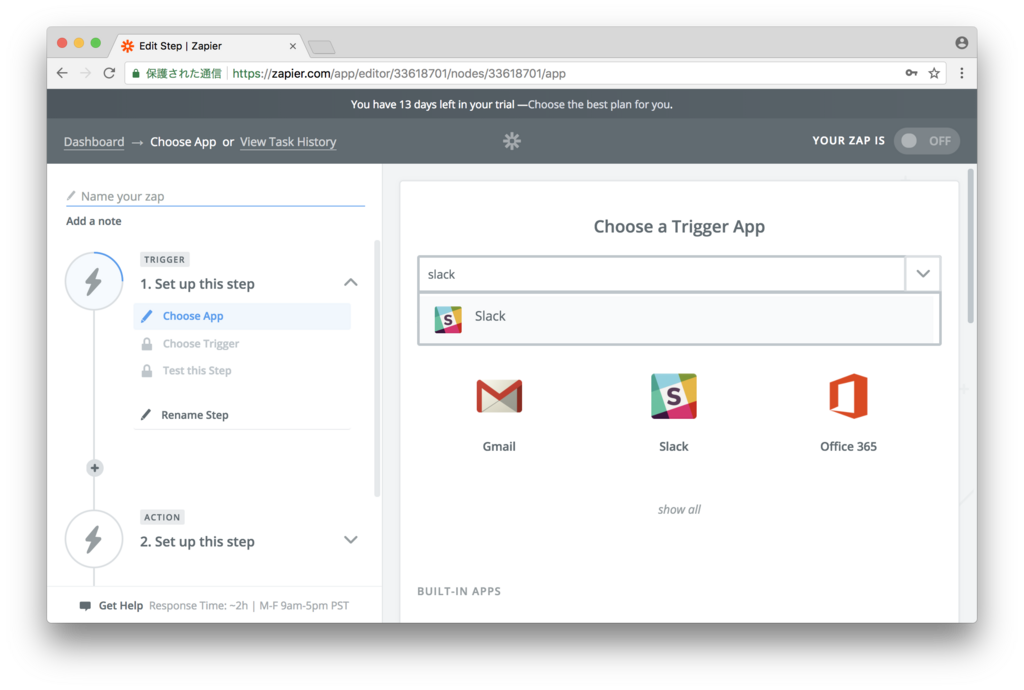
Task: Click the browser forward arrow
Action: pos(85,73)
